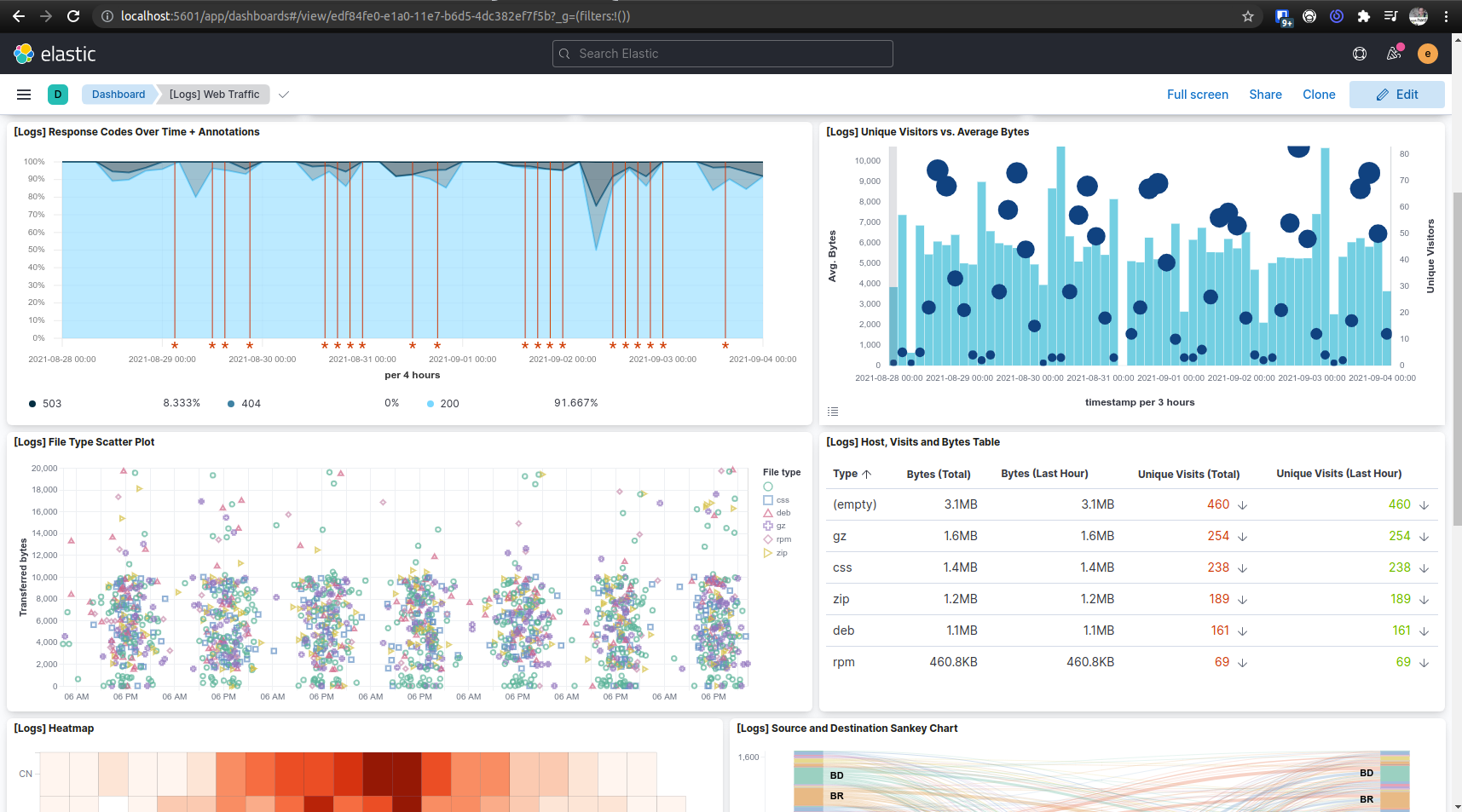This screenshot has width=1462, height=812.
Task: Open the newsfeed icon with notification dot
Action: (1394, 54)
